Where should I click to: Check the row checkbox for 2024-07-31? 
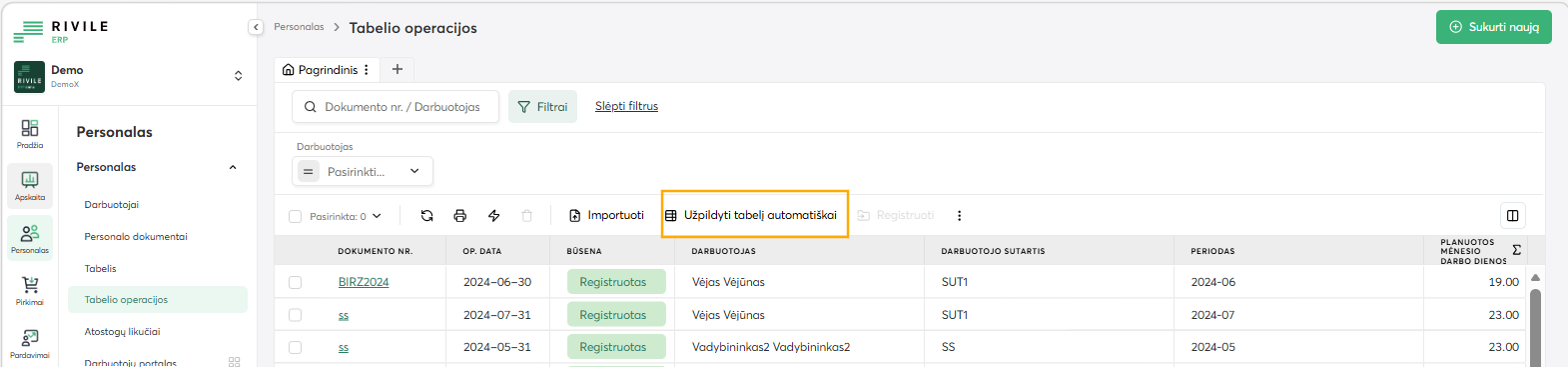tap(295, 315)
